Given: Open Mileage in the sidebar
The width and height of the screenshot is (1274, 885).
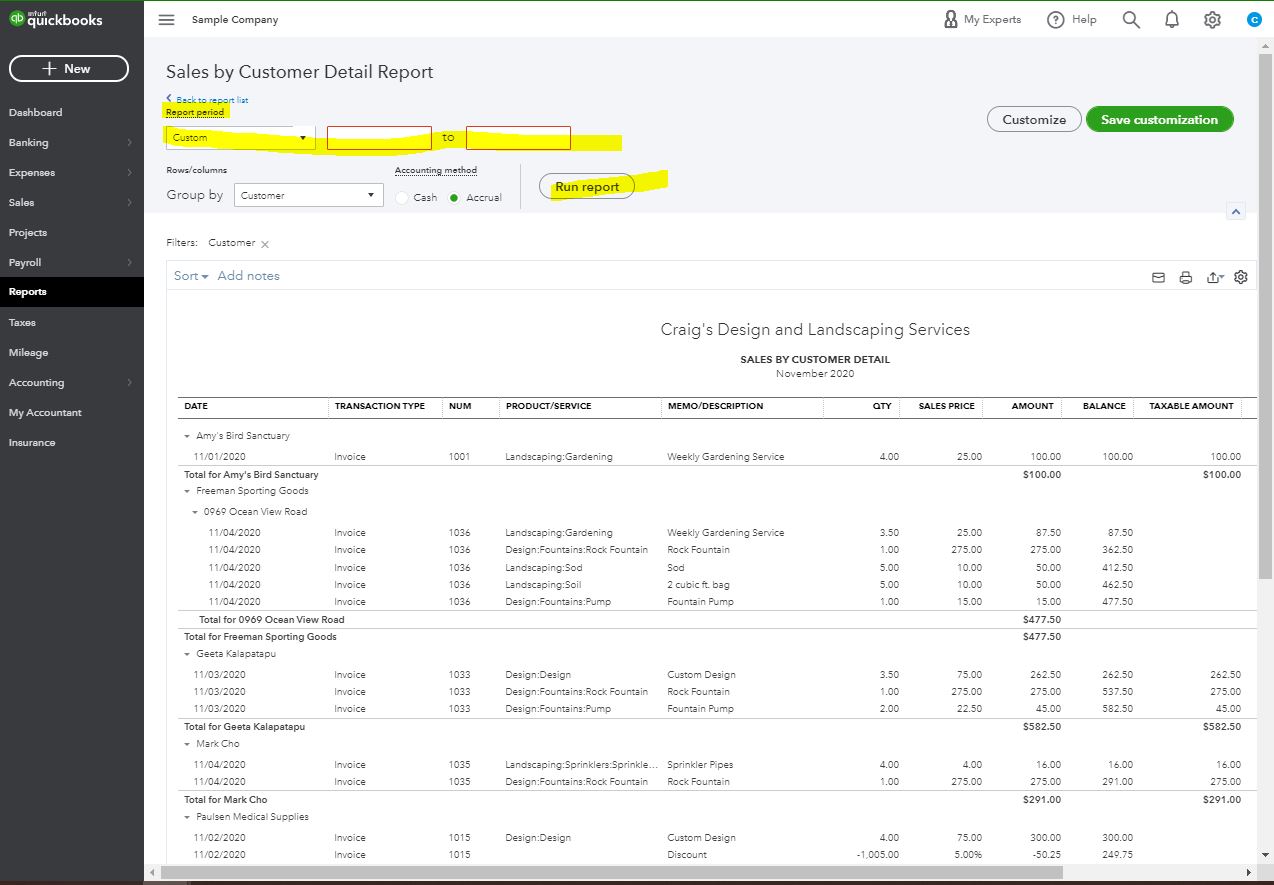Looking at the screenshot, I should click(x=28, y=352).
